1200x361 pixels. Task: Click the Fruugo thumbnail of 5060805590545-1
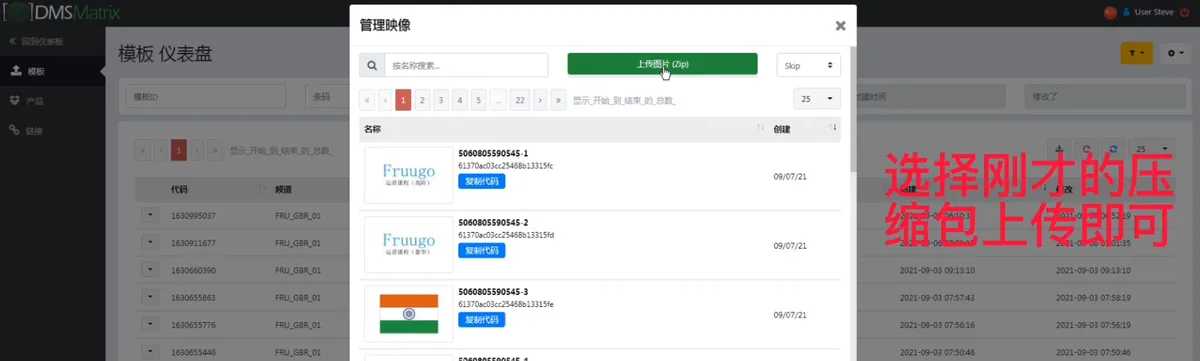click(x=408, y=176)
